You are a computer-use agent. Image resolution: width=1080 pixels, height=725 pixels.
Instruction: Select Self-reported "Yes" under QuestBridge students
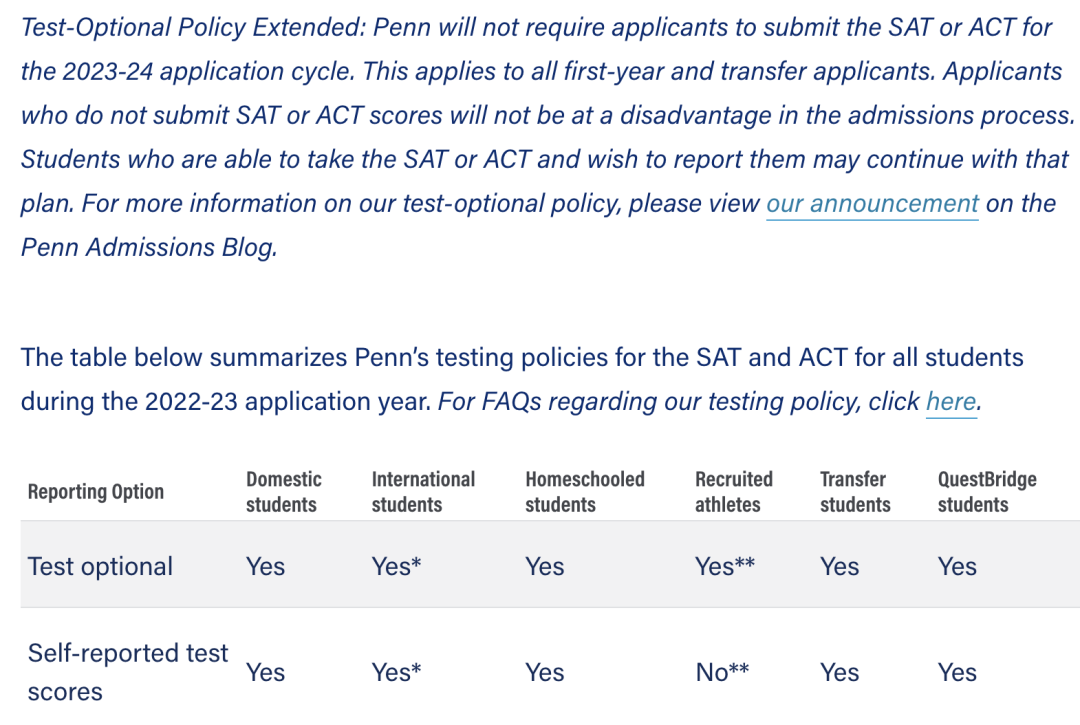(957, 672)
